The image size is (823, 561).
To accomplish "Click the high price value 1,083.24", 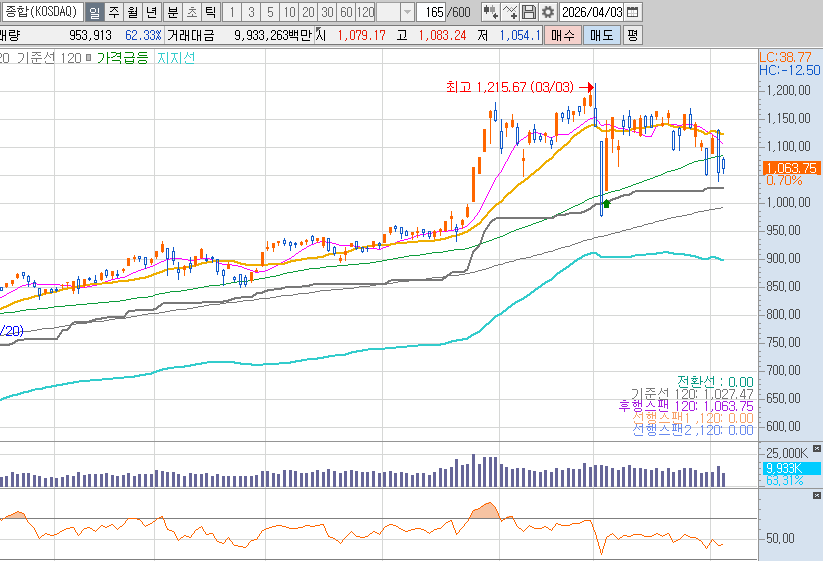I will (442, 35).
